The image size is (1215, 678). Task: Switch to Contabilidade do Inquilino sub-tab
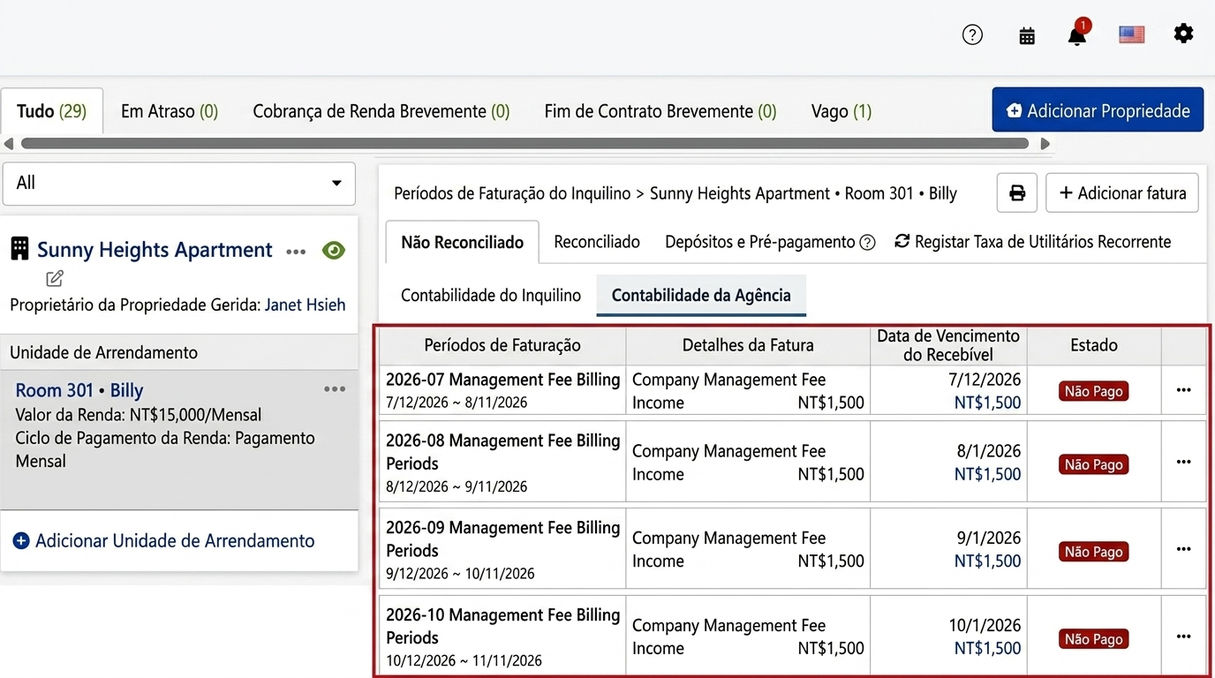coord(491,295)
